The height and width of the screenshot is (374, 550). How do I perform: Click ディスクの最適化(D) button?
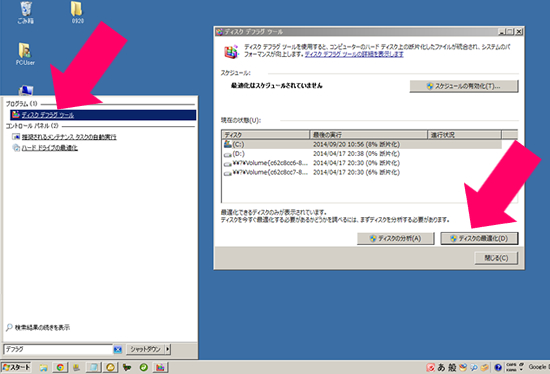click(479, 239)
